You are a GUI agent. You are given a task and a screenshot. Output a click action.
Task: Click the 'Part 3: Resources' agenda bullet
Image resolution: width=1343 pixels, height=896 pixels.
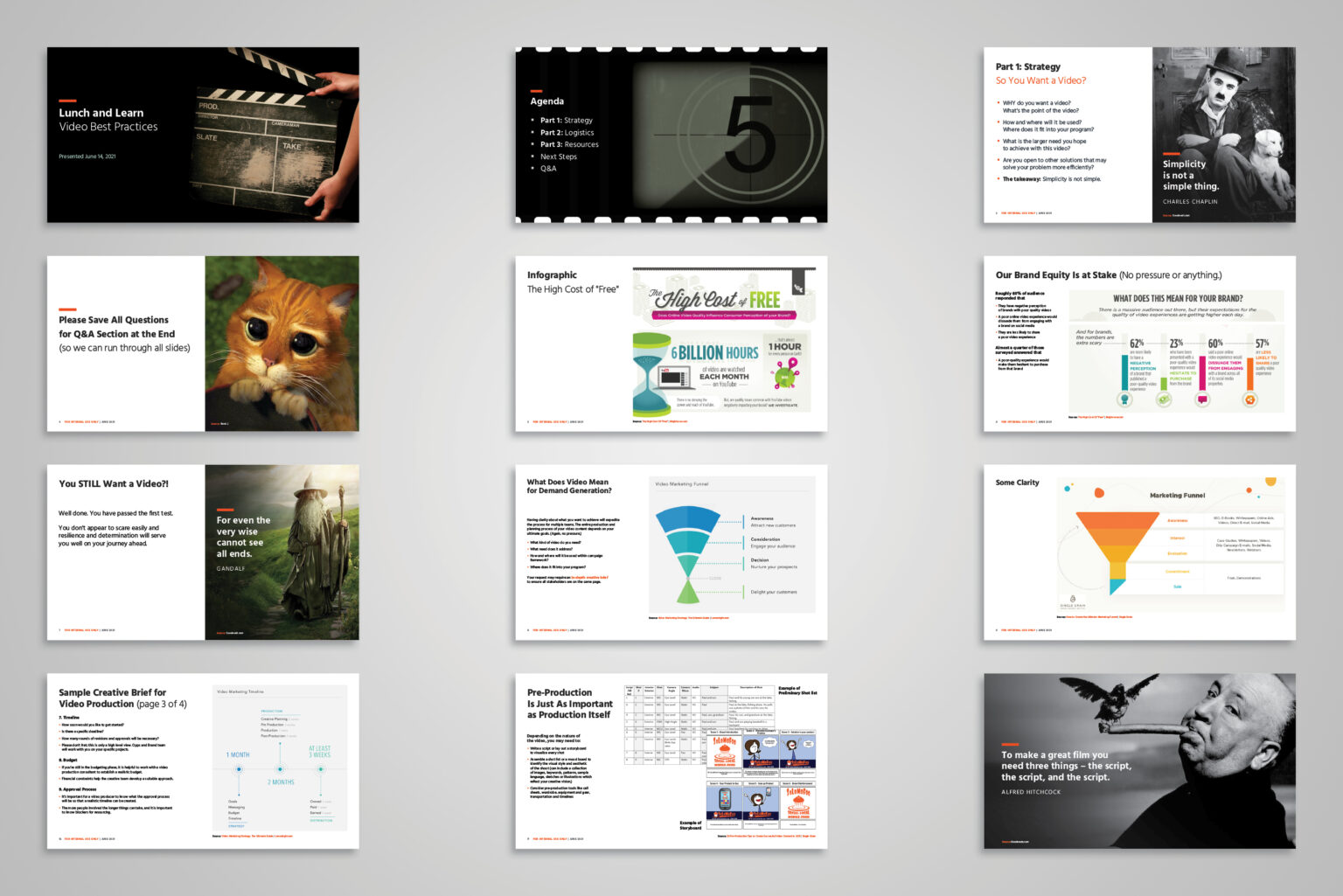pos(569,144)
